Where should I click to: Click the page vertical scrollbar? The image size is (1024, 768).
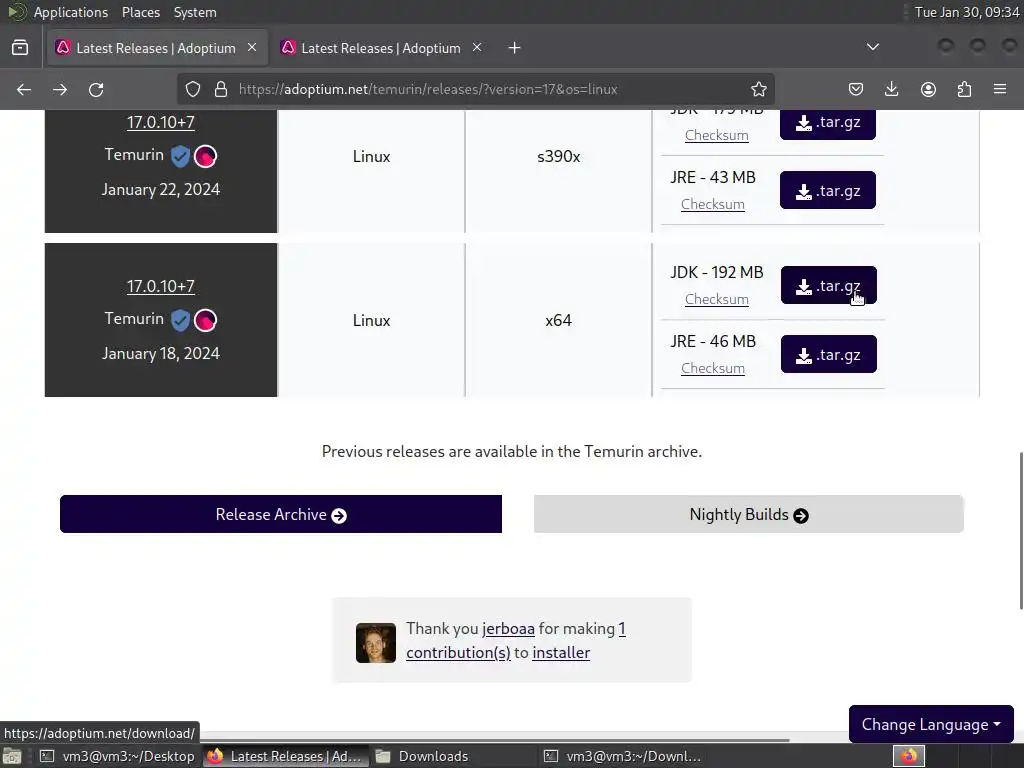pyautogui.click(x=1020, y=530)
